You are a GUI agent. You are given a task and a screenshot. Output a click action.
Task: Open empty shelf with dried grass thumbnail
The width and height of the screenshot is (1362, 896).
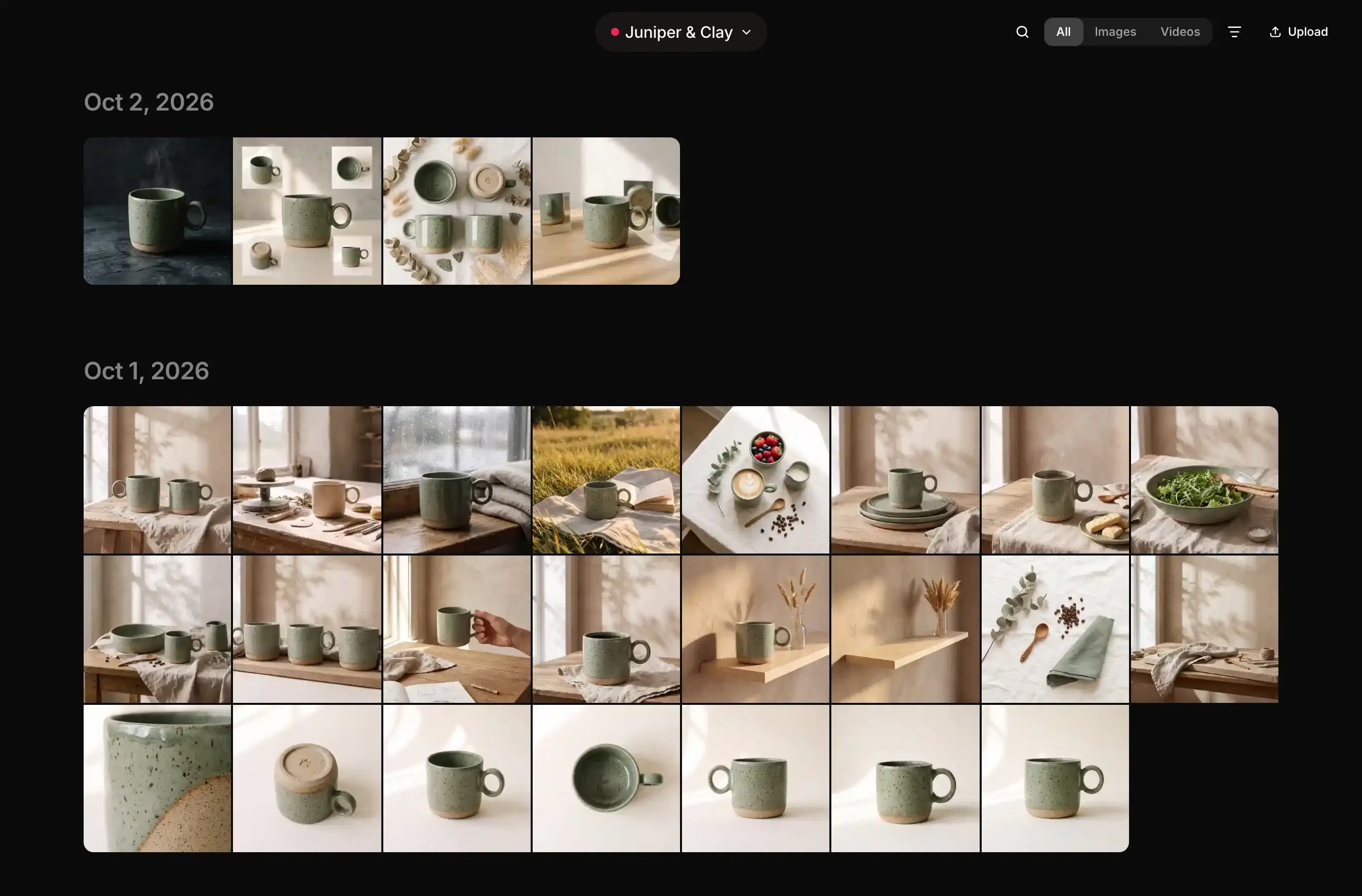tap(906, 629)
